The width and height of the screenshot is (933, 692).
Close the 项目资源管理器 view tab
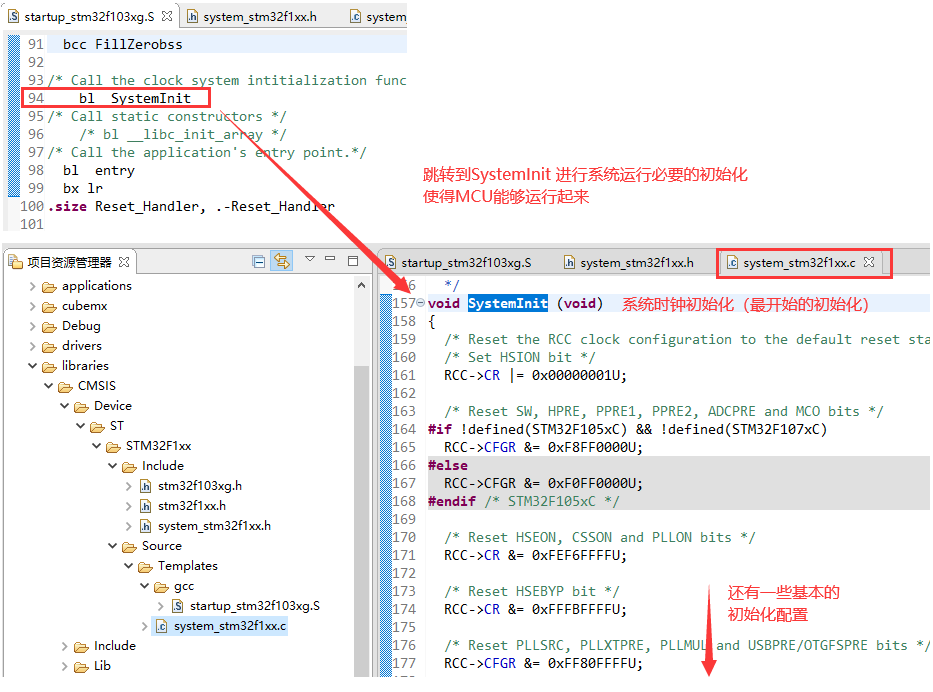[124, 262]
